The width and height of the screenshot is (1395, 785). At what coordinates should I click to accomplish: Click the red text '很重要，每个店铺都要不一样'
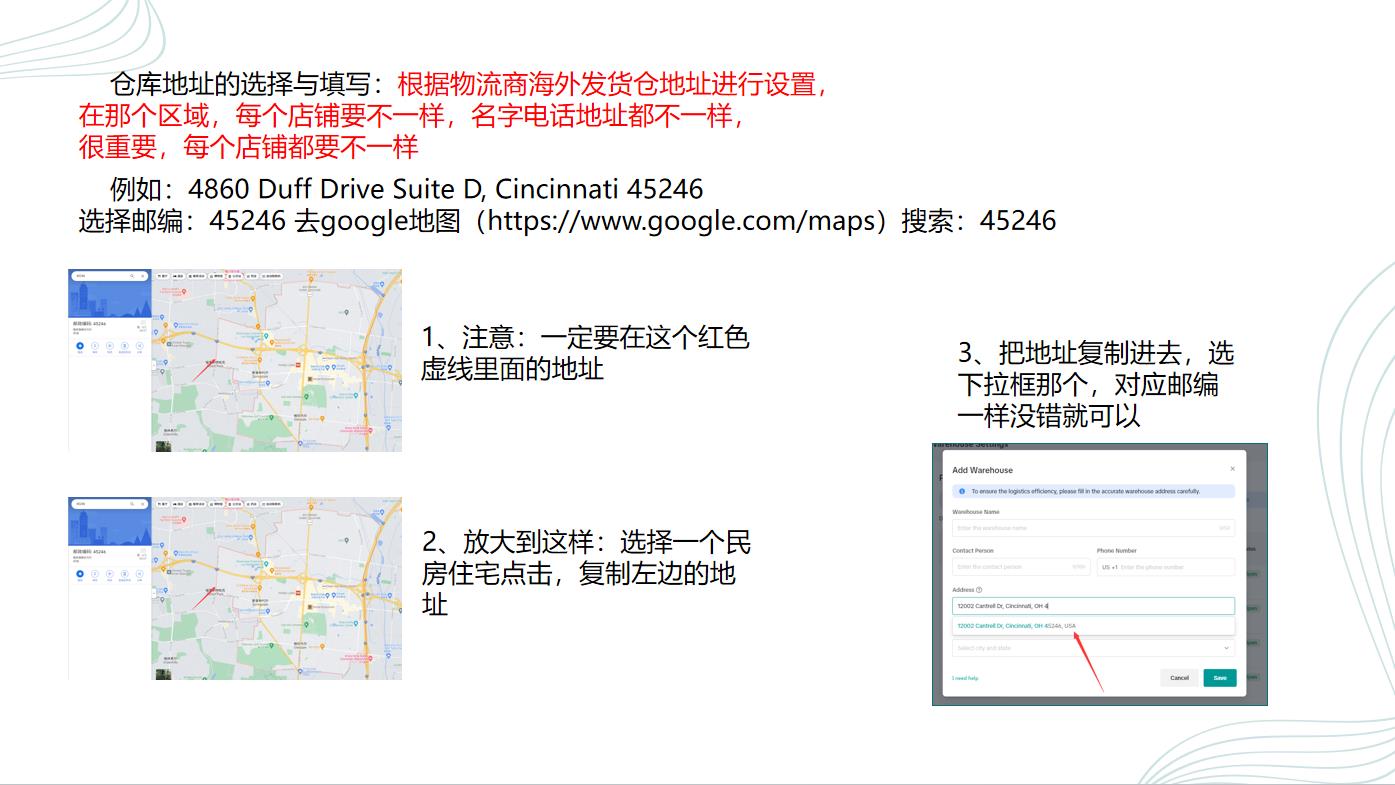[x=248, y=147]
